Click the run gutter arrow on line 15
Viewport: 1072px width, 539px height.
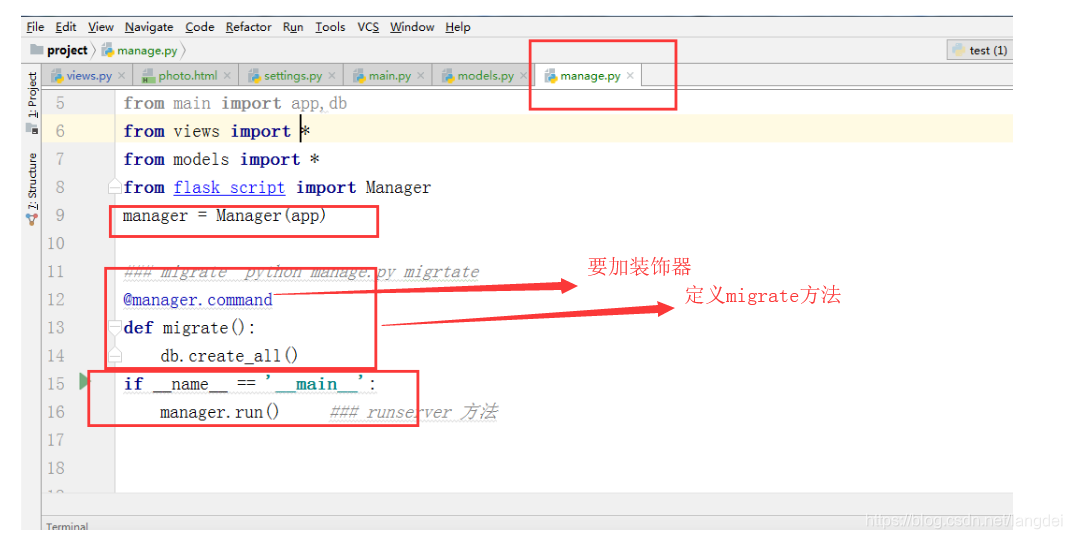(84, 382)
